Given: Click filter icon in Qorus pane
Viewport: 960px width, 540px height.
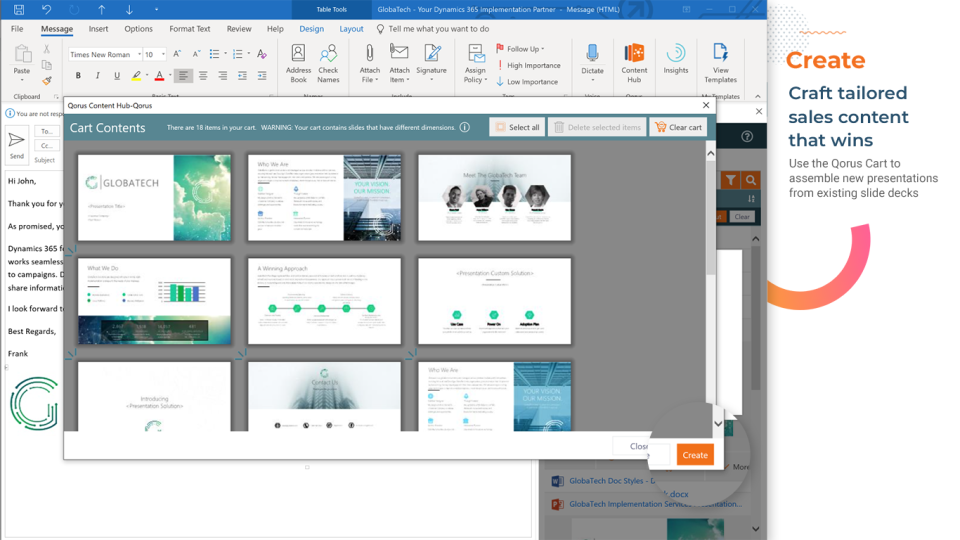Looking at the screenshot, I should pos(730,180).
